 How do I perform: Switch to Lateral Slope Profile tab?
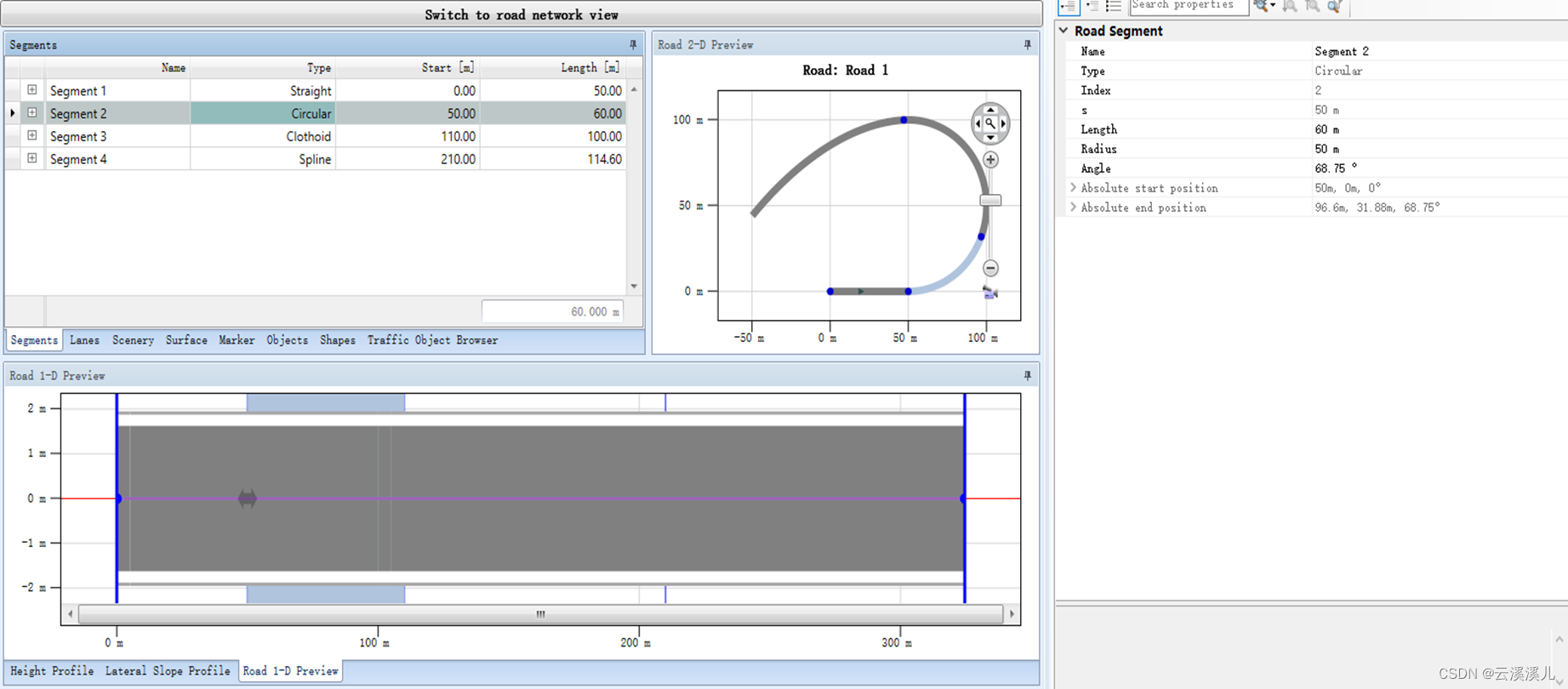(x=168, y=671)
